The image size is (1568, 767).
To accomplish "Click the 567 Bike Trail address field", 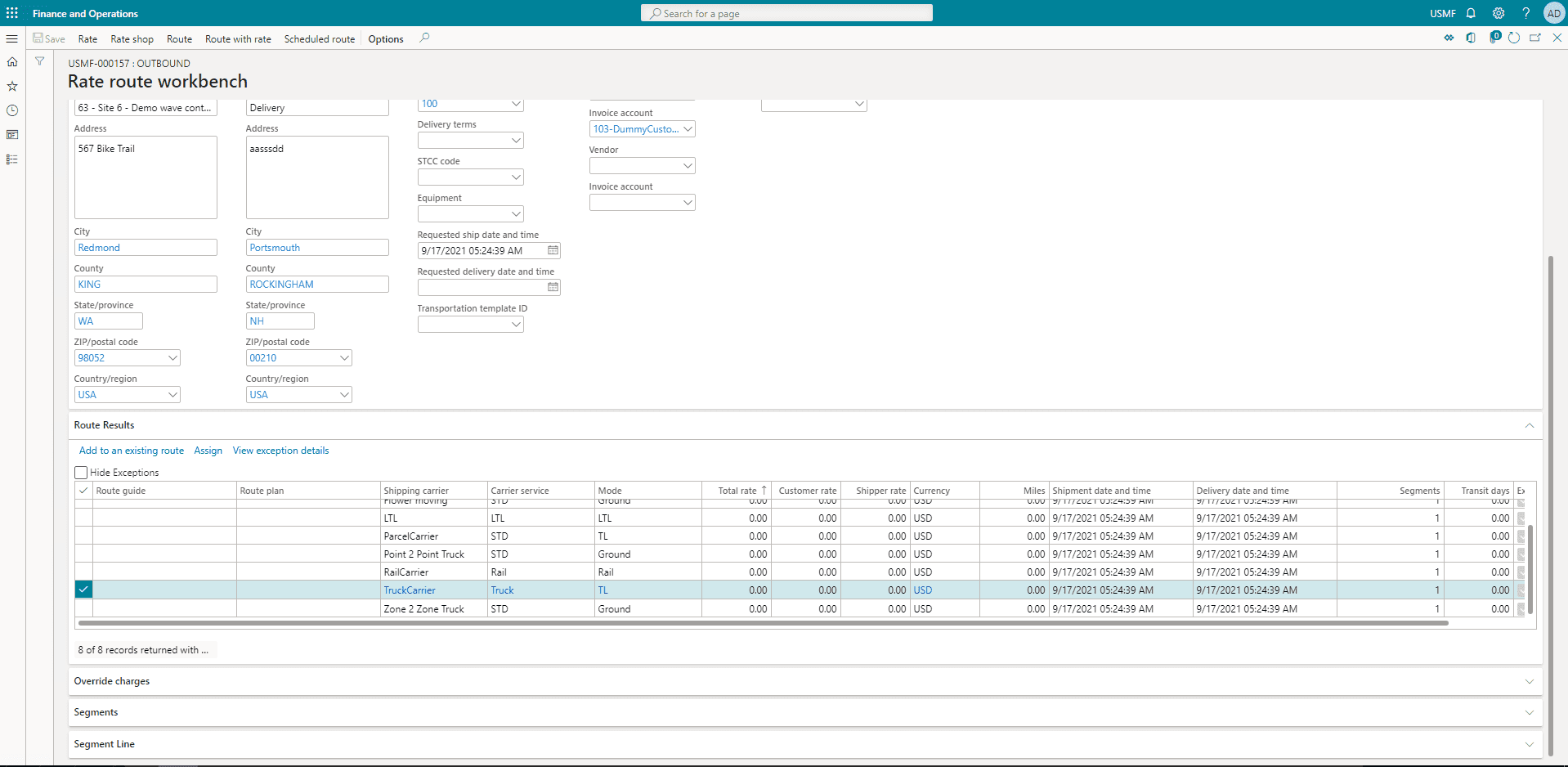I will click(x=146, y=177).
